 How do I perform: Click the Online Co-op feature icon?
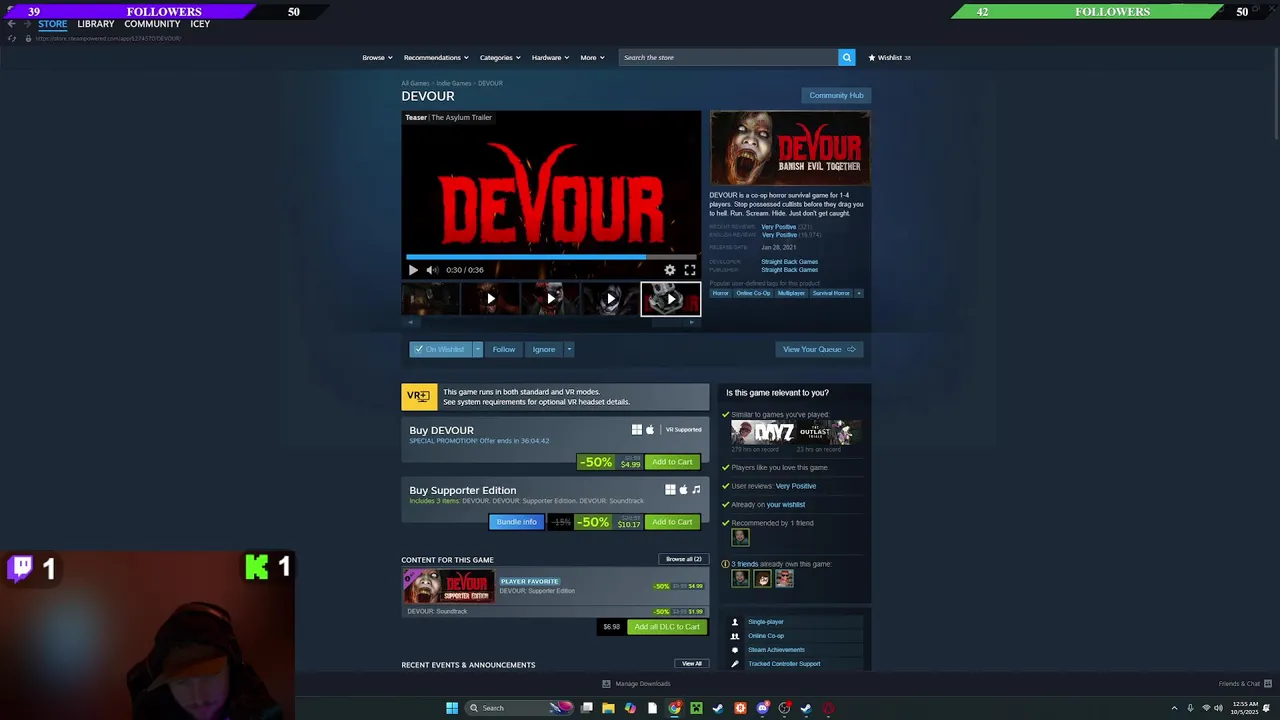click(x=735, y=636)
